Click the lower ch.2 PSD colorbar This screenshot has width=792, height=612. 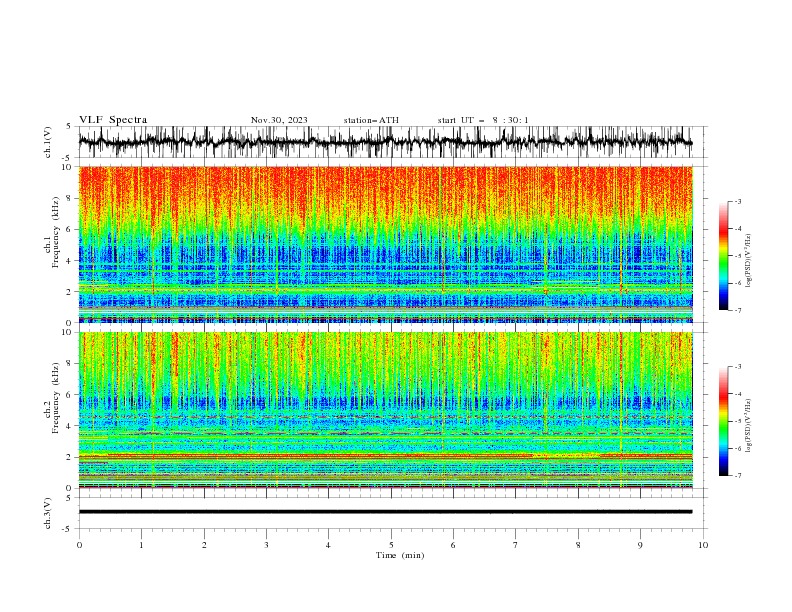723,421
